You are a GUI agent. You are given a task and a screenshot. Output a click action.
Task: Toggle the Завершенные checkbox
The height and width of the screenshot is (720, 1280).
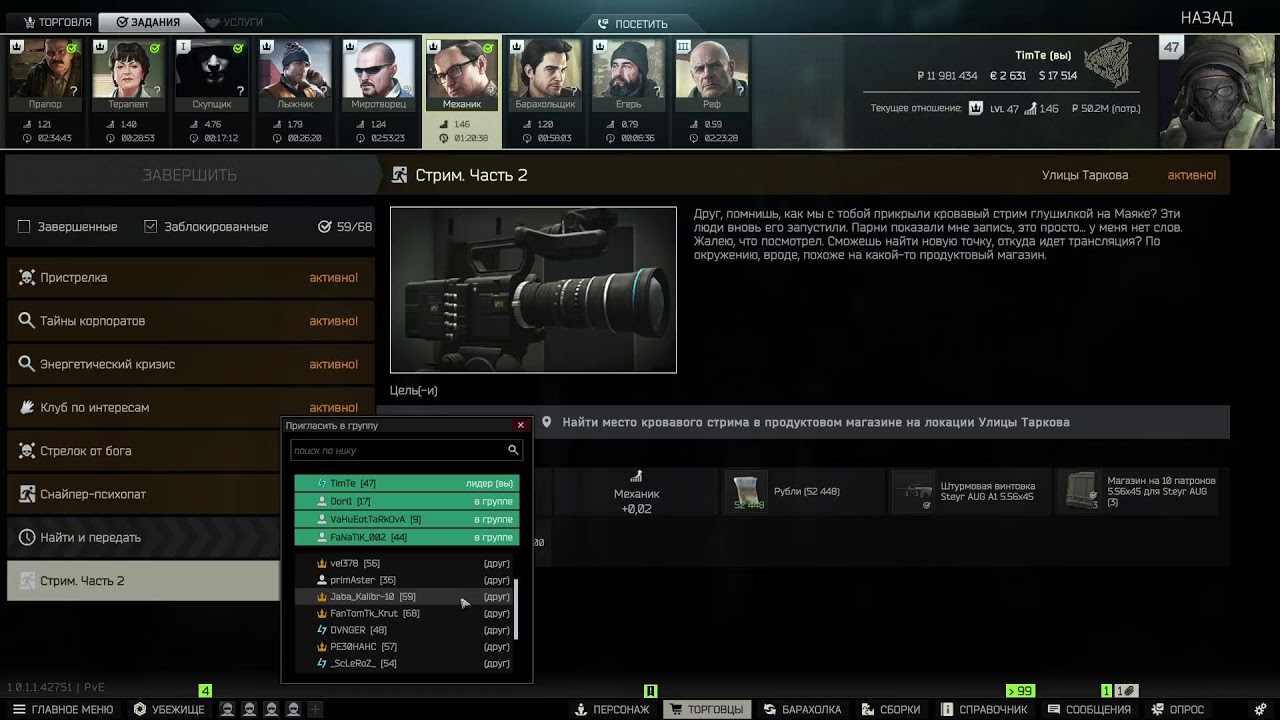[24, 227]
